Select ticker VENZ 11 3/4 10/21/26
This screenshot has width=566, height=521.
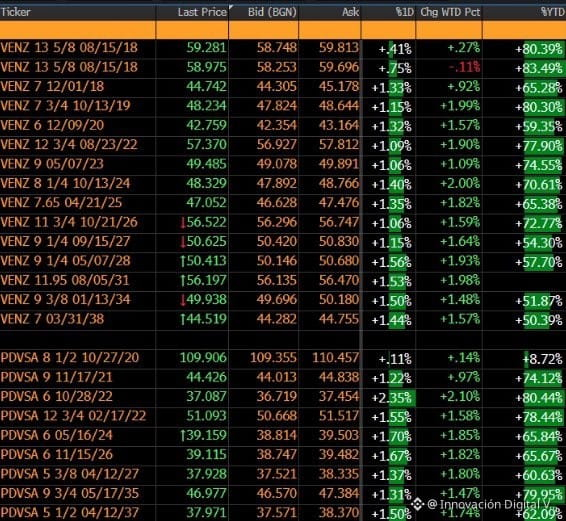click(69, 222)
